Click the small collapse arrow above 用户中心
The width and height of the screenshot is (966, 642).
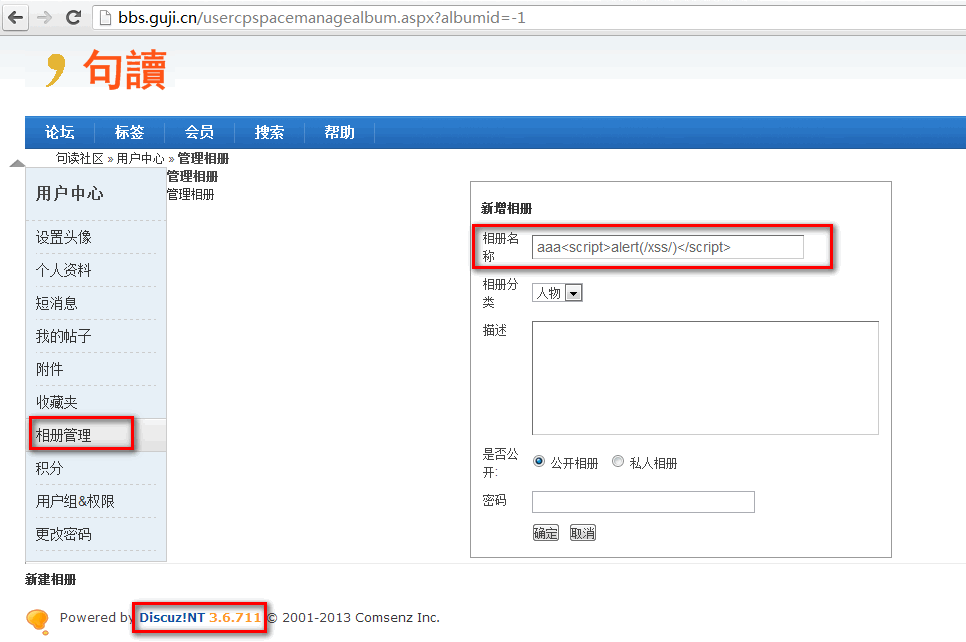[x=17, y=163]
